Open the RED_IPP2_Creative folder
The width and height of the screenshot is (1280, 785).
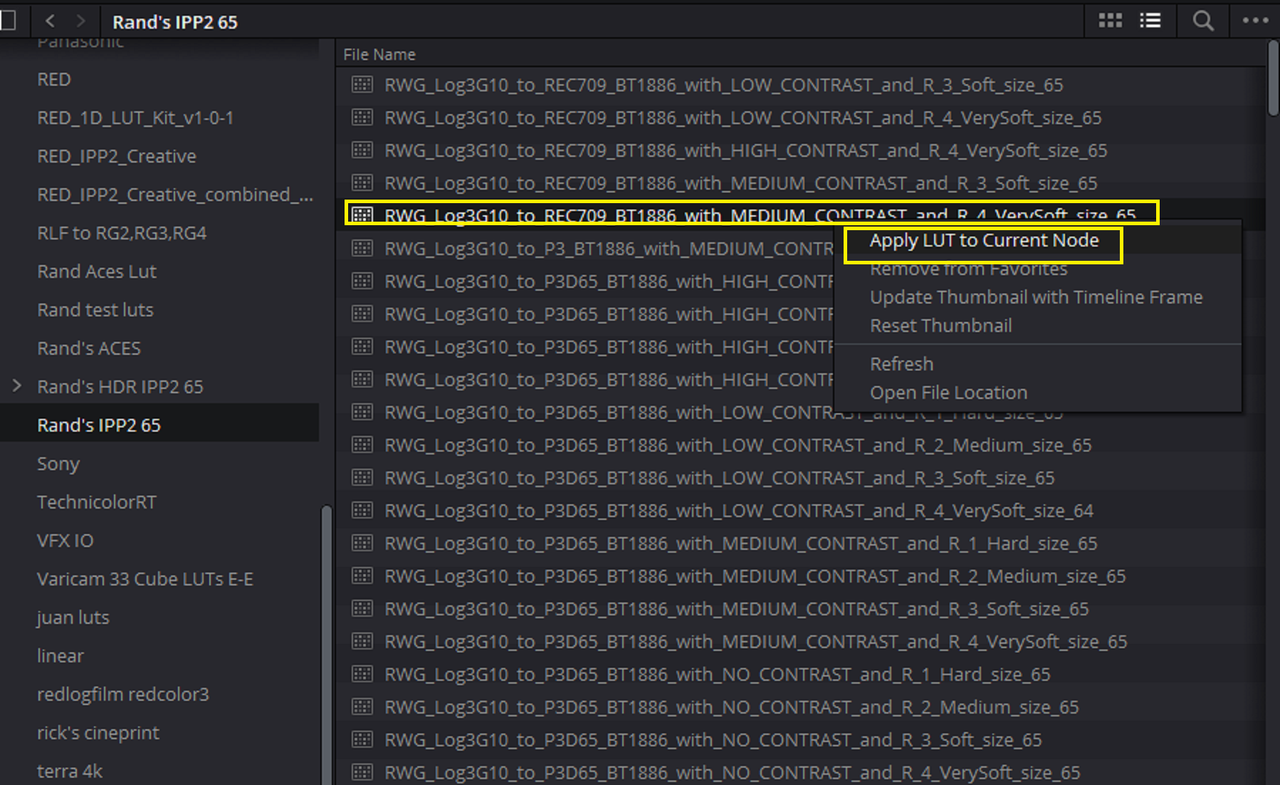point(116,156)
